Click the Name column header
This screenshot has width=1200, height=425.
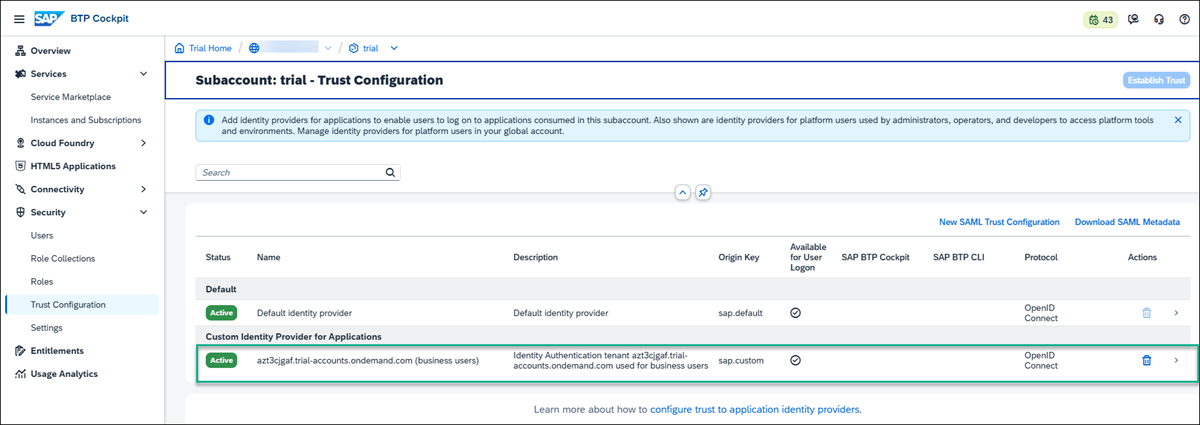click(268, 257)
